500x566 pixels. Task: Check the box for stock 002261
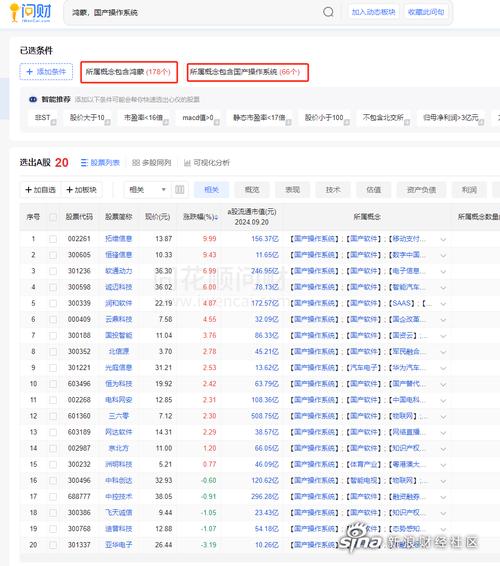click(53, 239)
